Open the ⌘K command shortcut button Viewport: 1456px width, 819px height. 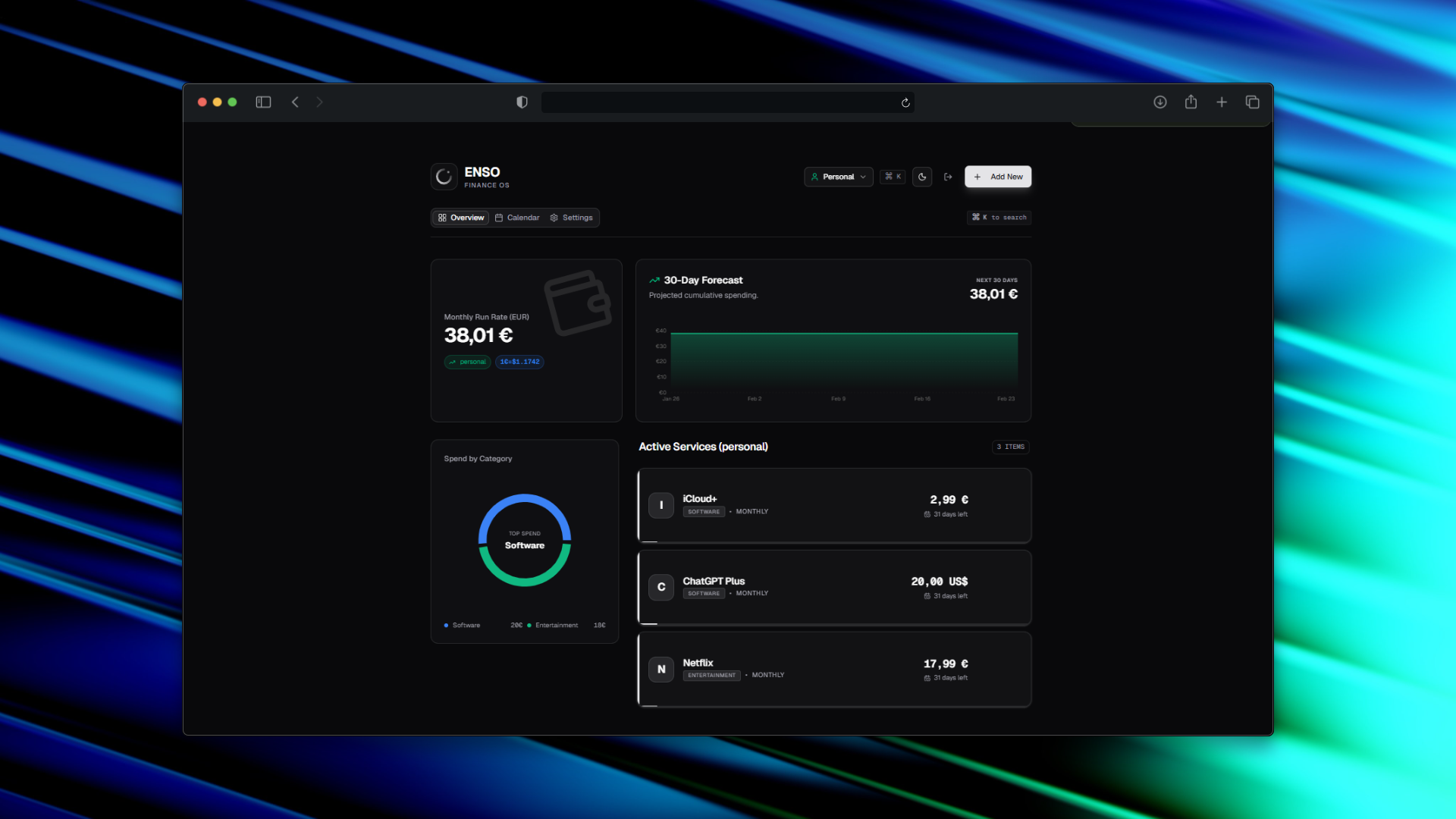[893, 177]
